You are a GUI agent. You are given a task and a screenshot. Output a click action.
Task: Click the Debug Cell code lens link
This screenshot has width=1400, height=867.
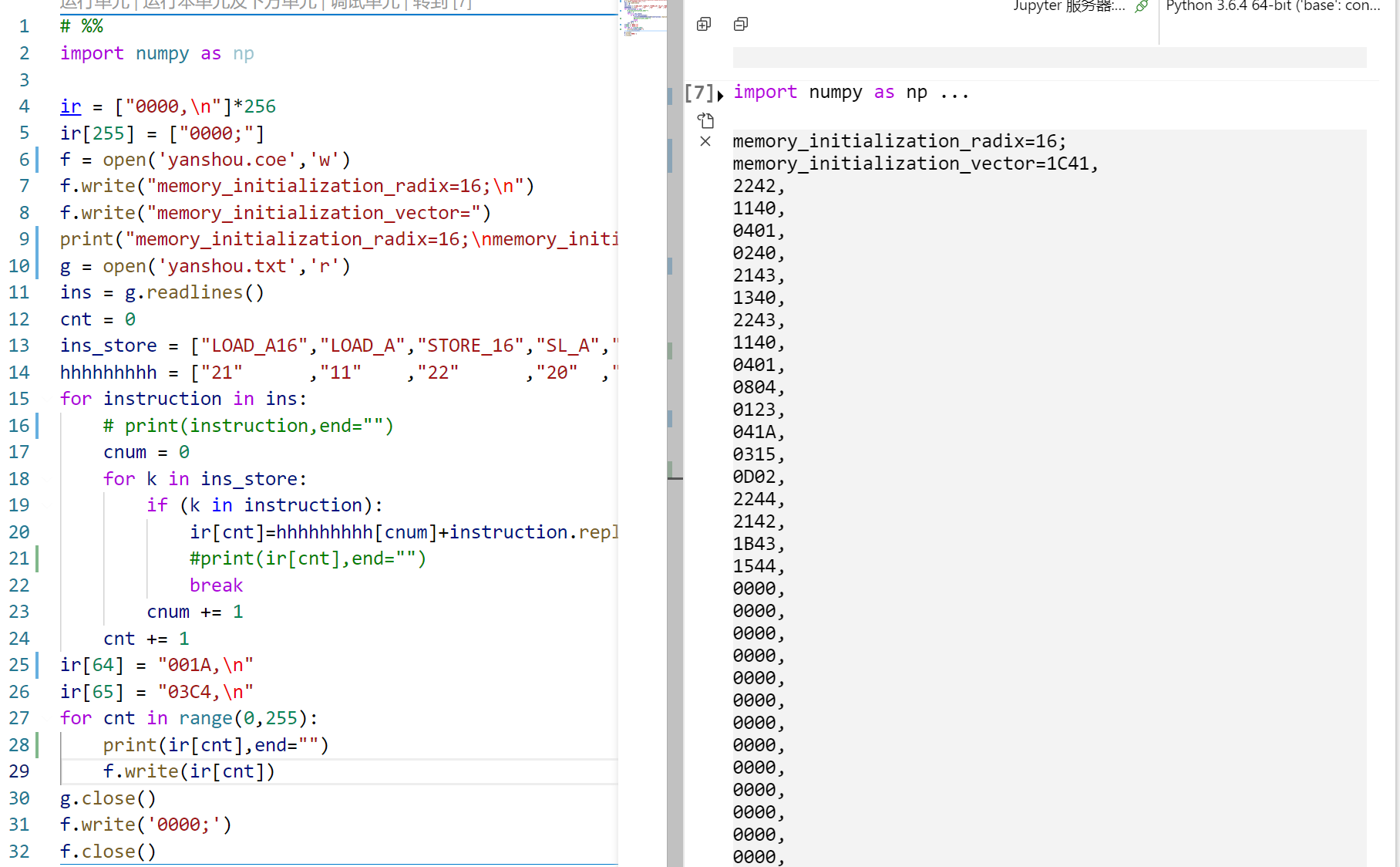pos(365,5)
